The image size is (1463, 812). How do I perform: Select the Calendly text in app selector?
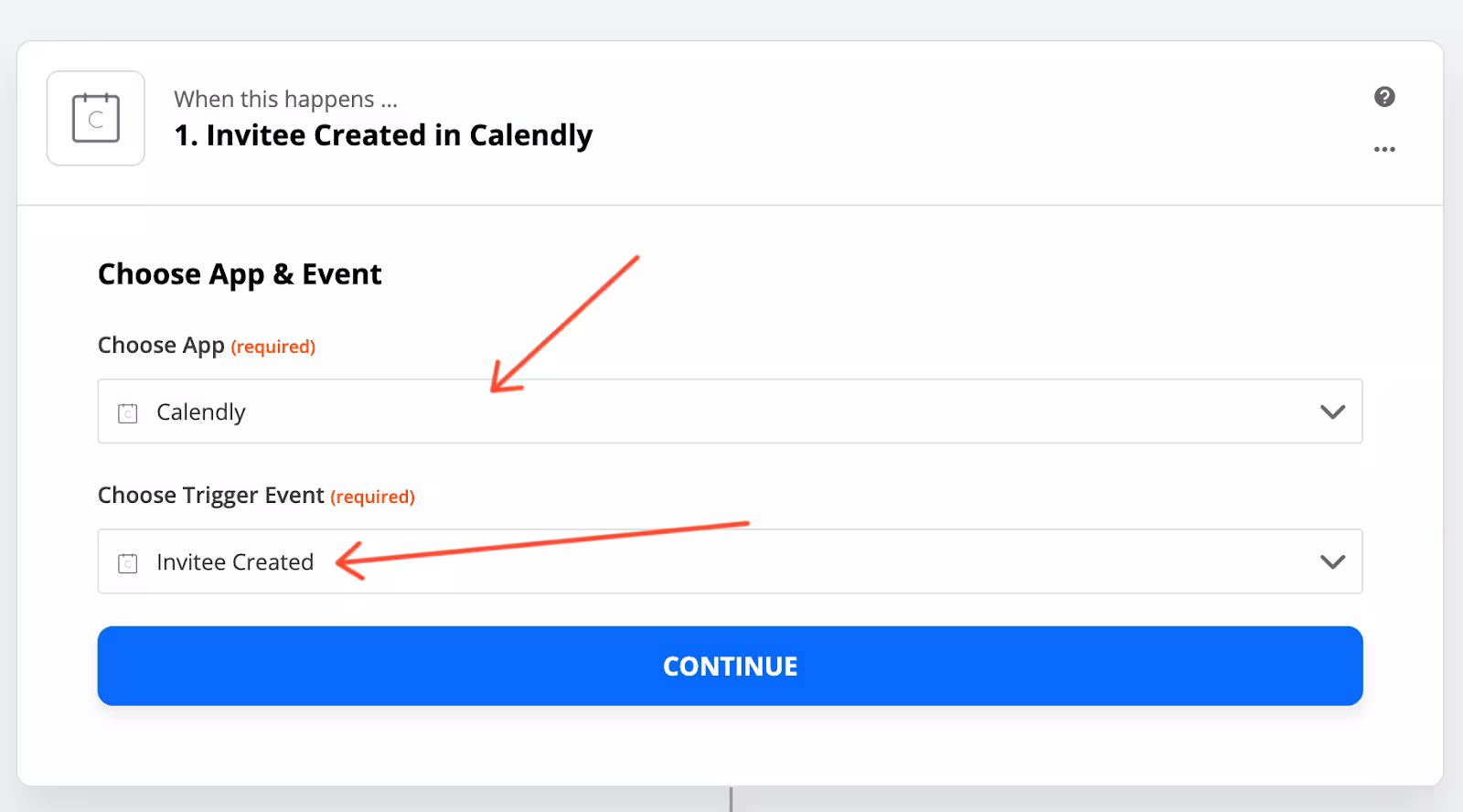(x=201, y=412)
